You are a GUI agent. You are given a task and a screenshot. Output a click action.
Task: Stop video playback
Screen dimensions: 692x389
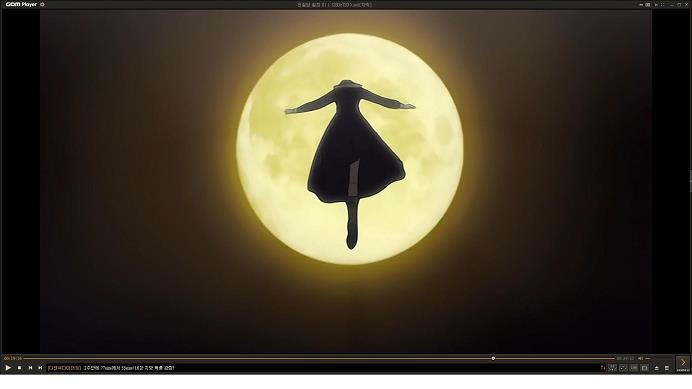[19, 367]
